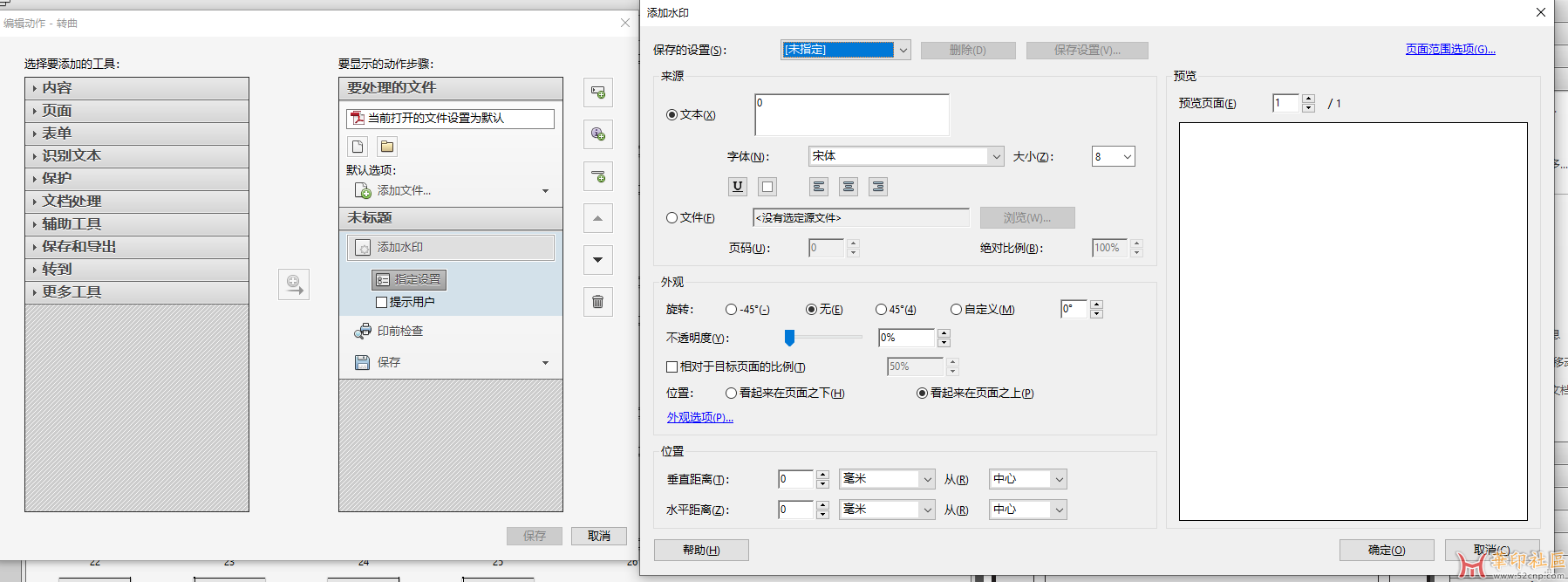This screenshot has height=582, width=1568.
Task: Click the folder icon under files to process
Action: pos(387,146)
